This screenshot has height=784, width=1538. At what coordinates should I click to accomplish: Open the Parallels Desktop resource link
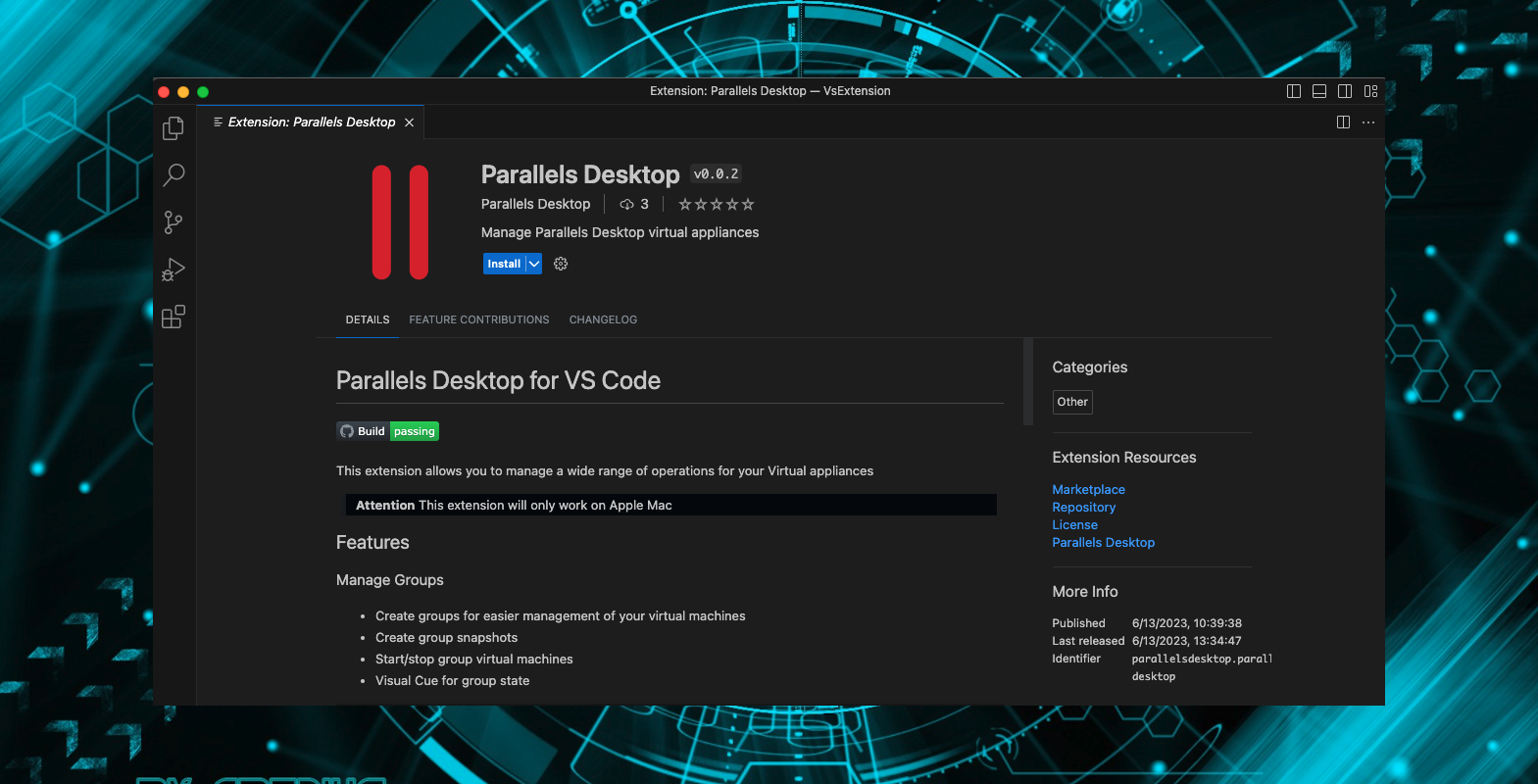(1103, 542)
